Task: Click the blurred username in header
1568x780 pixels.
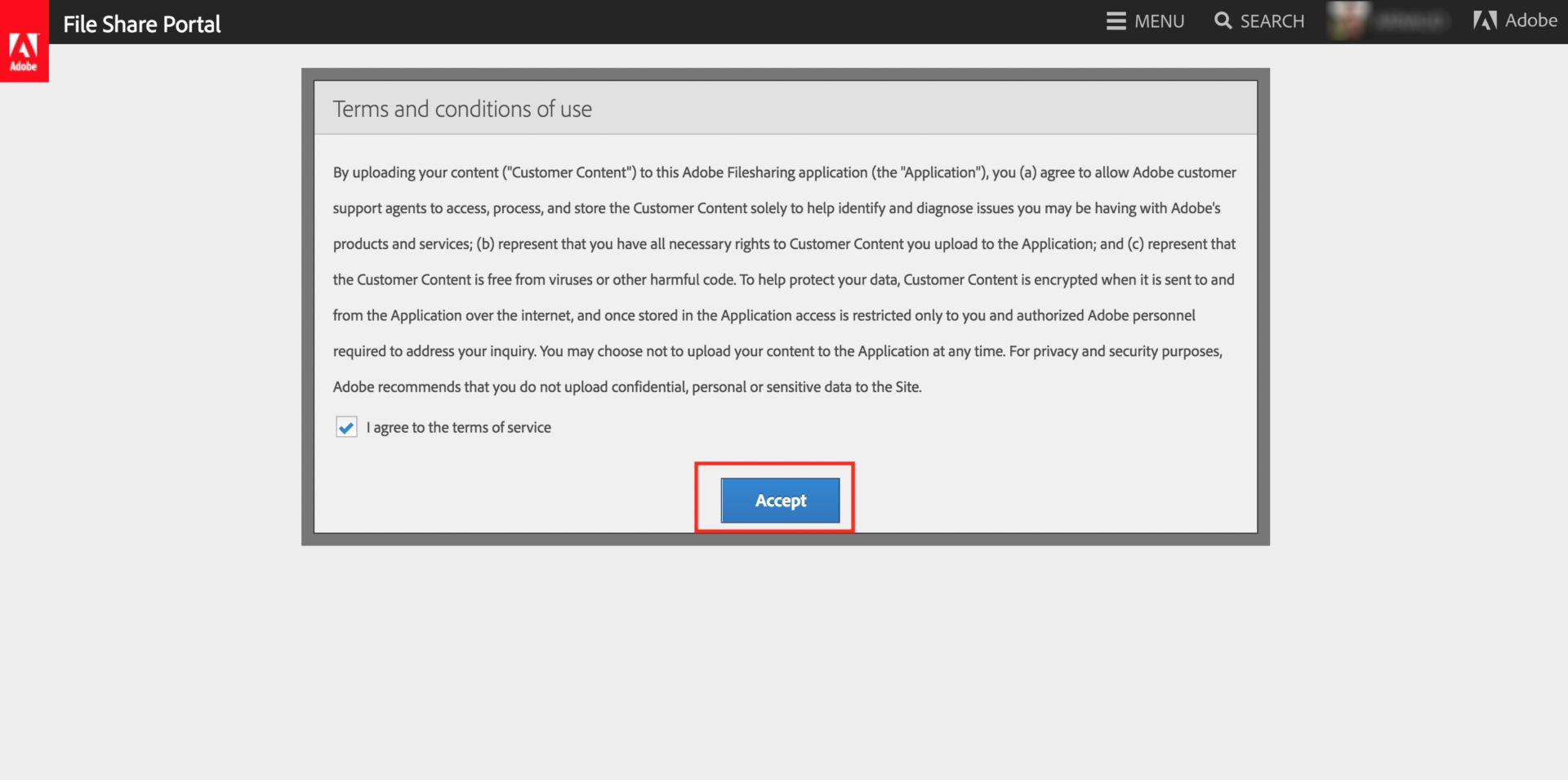Action: pos(1410,21)
